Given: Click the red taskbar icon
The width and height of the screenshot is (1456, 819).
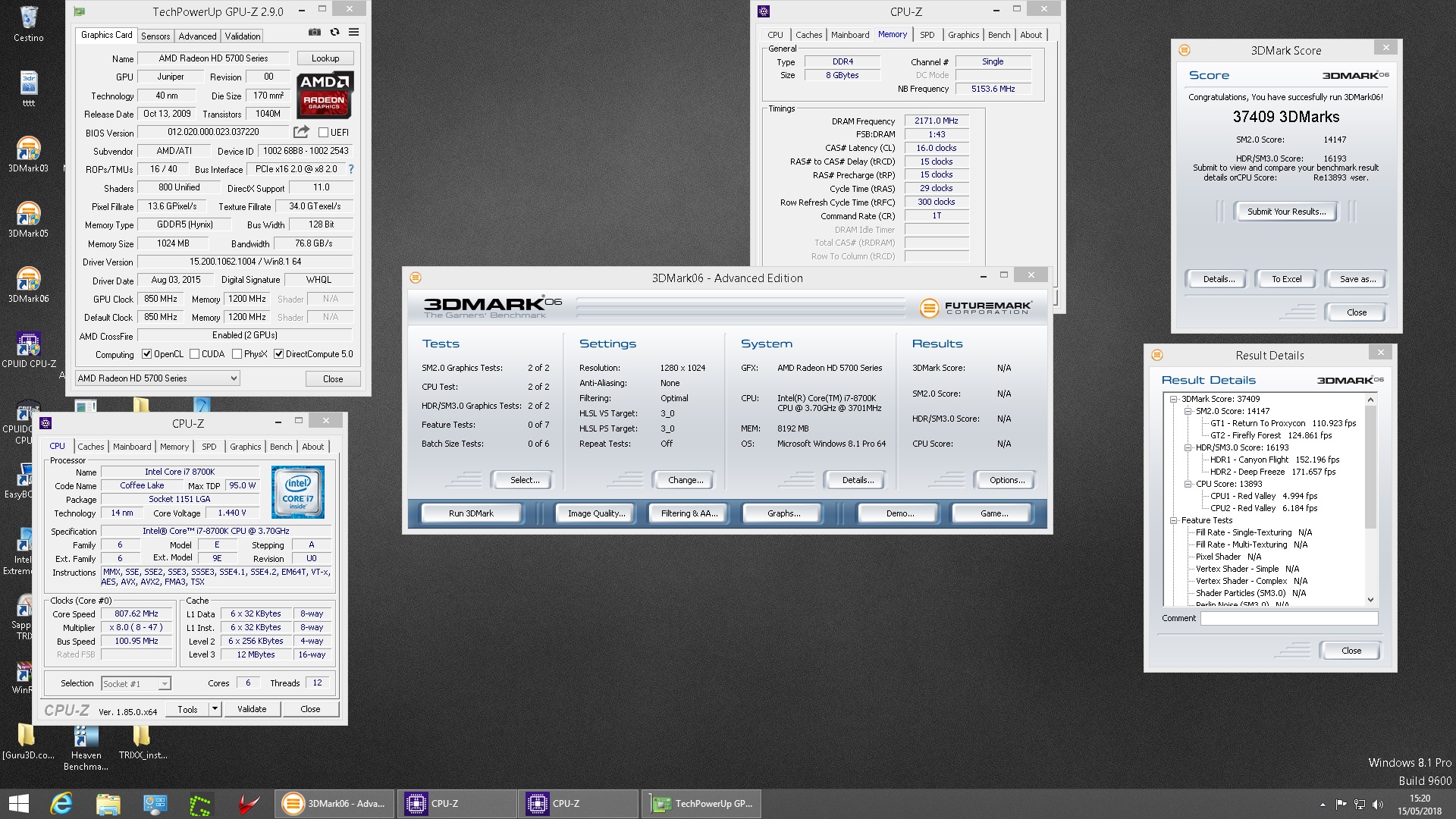Looking at the screenshot, I should [248, 804].
